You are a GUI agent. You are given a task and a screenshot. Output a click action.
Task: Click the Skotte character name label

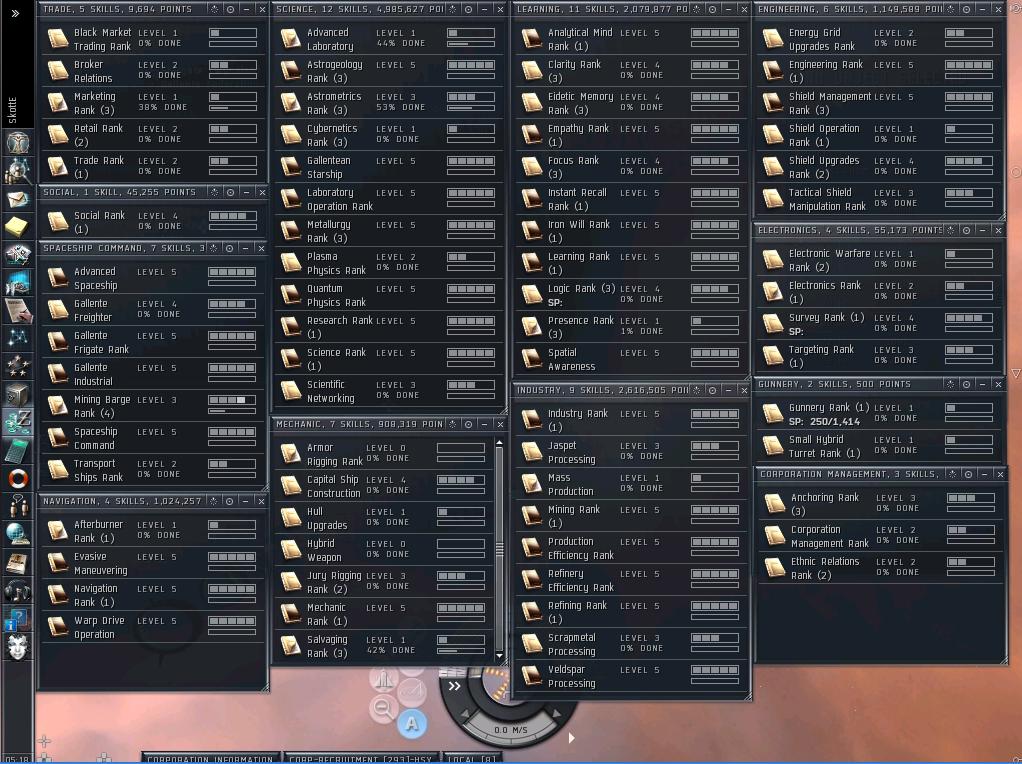tap(12, 110)
